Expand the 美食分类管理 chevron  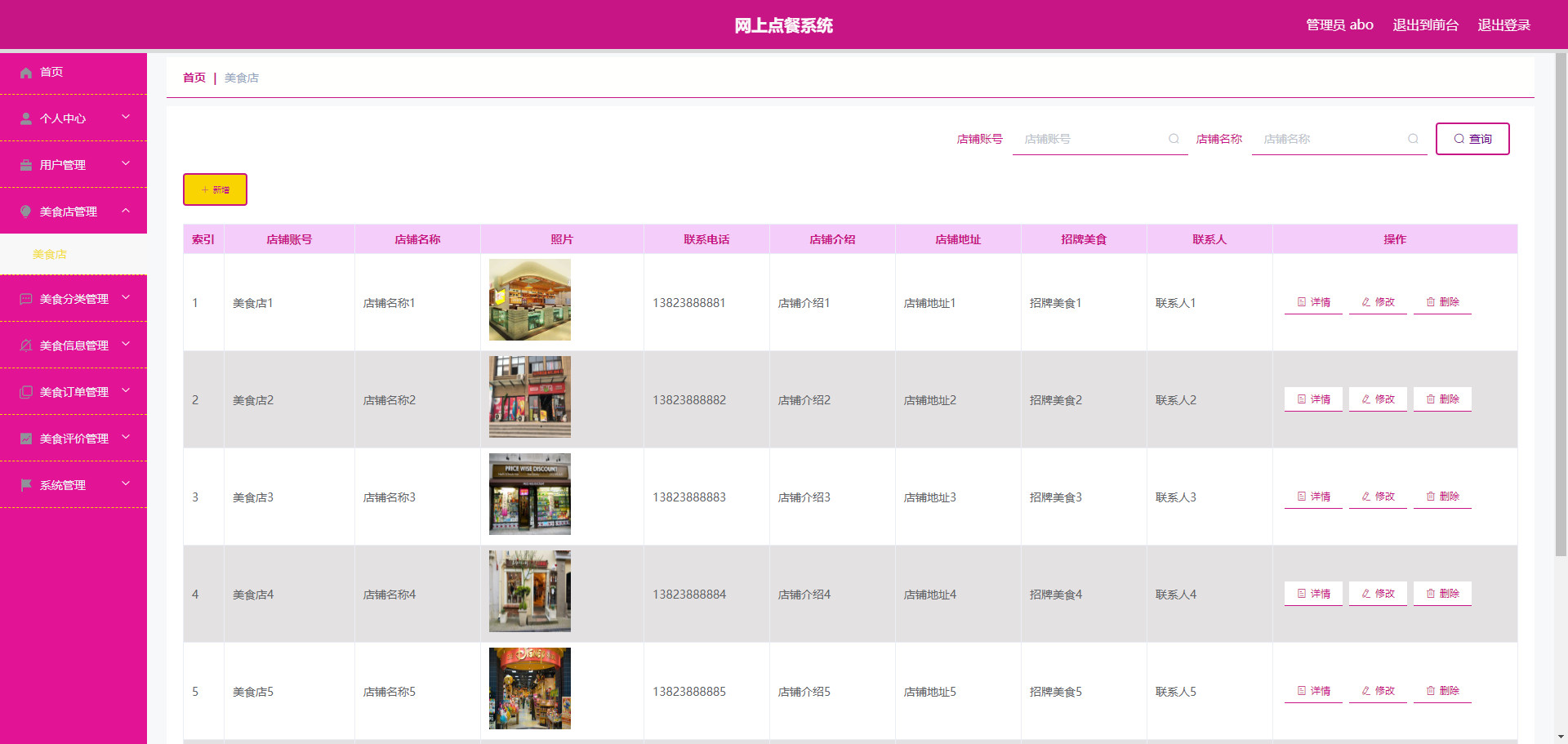(126, 297)
